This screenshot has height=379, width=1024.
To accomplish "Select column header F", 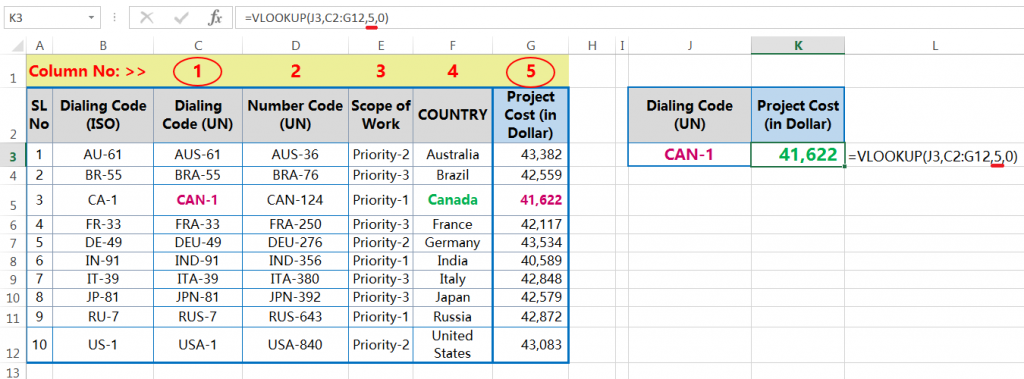I will click(x=453, y=46).
